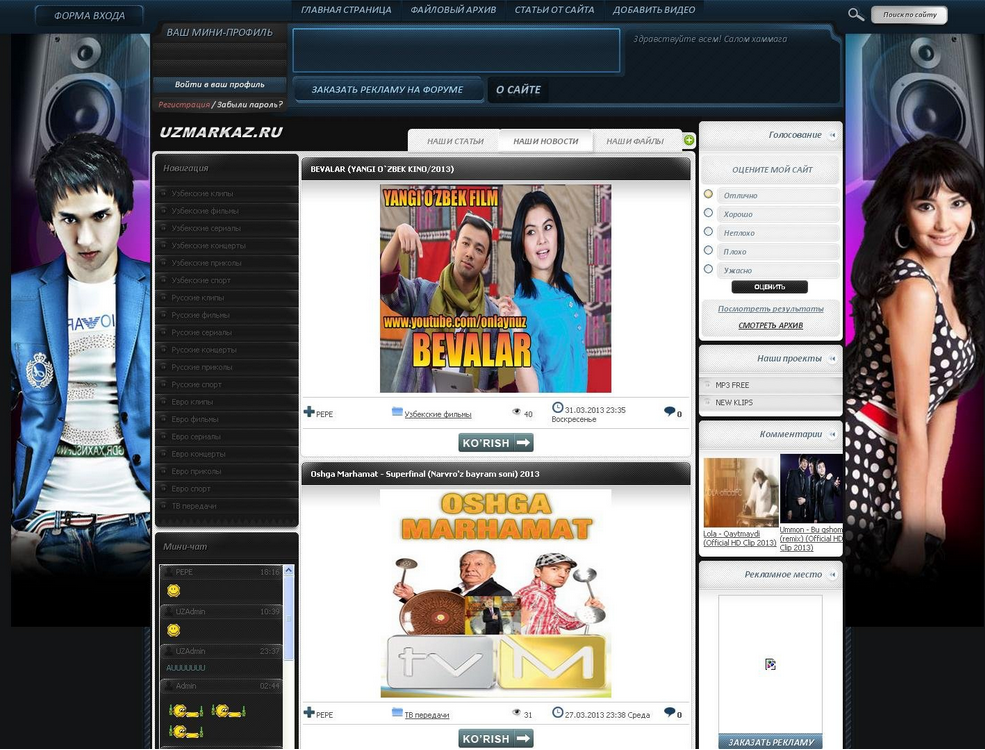Open the NEW KLIPS project link
Screen dimensions: 985x750
pos(734,402)
